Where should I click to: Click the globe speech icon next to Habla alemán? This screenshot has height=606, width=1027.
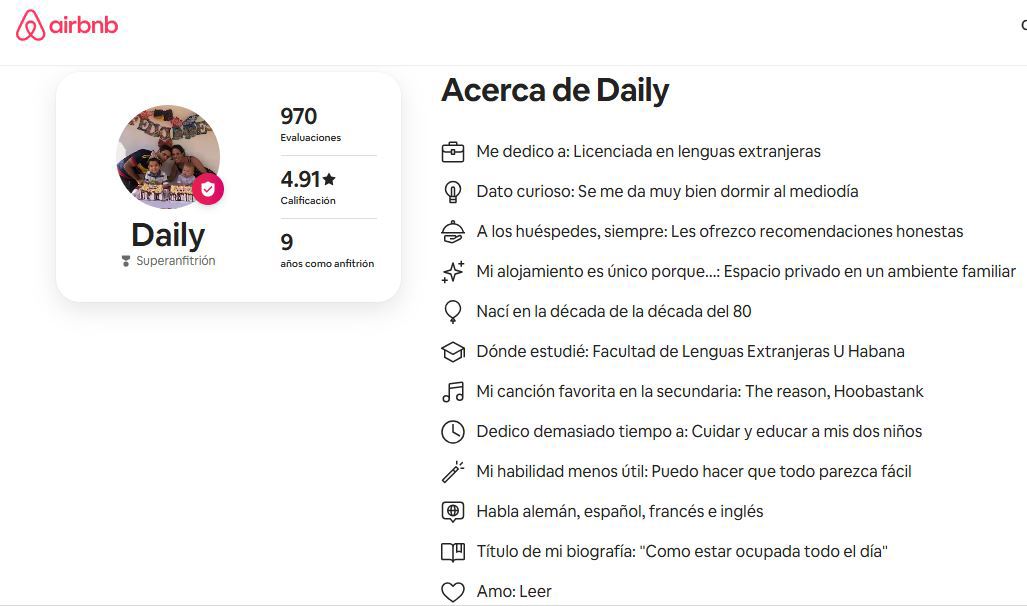pyautogui.click(x=453, y=512)
